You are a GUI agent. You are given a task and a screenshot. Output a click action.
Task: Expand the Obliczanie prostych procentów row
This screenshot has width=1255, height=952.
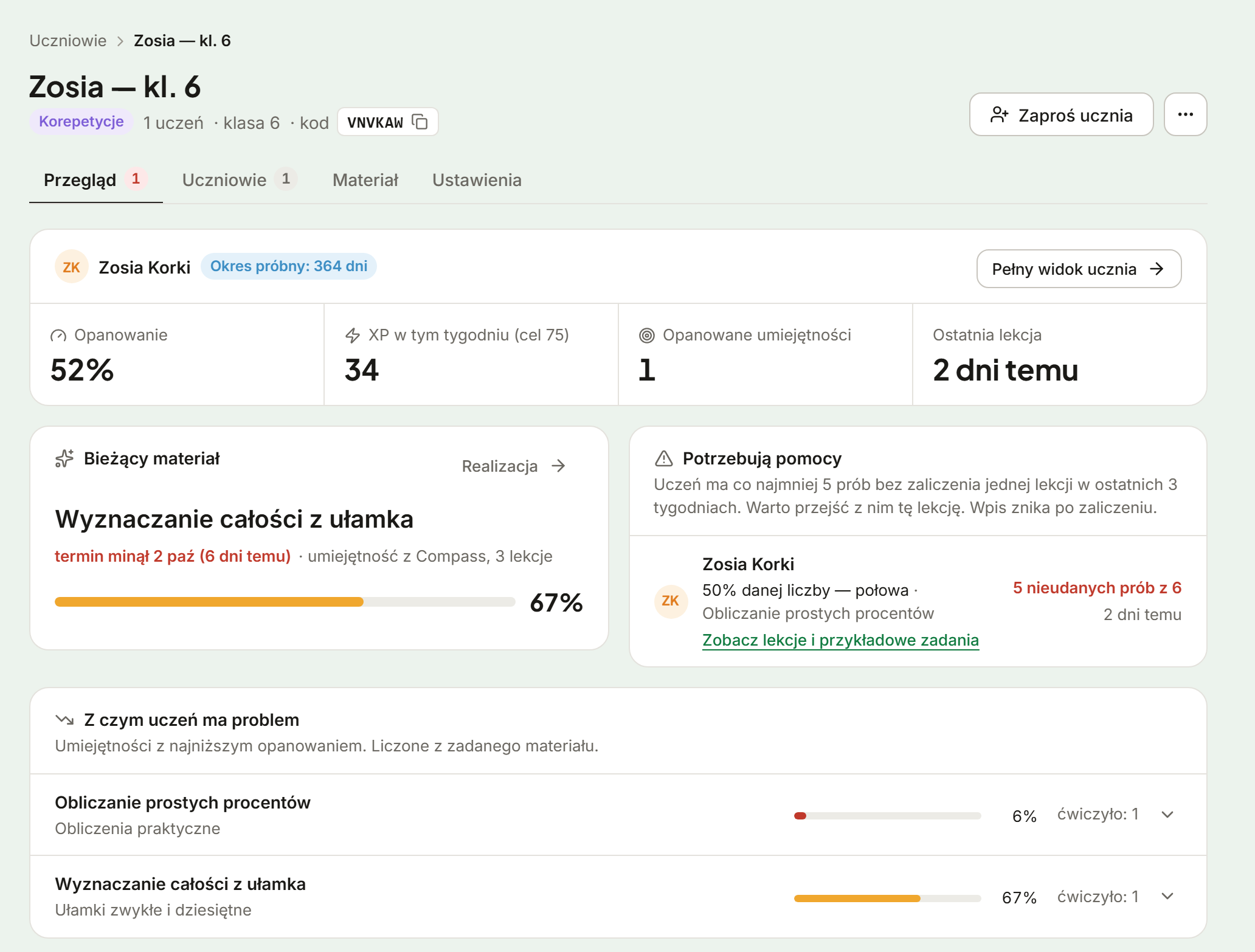pos(1167,815)
